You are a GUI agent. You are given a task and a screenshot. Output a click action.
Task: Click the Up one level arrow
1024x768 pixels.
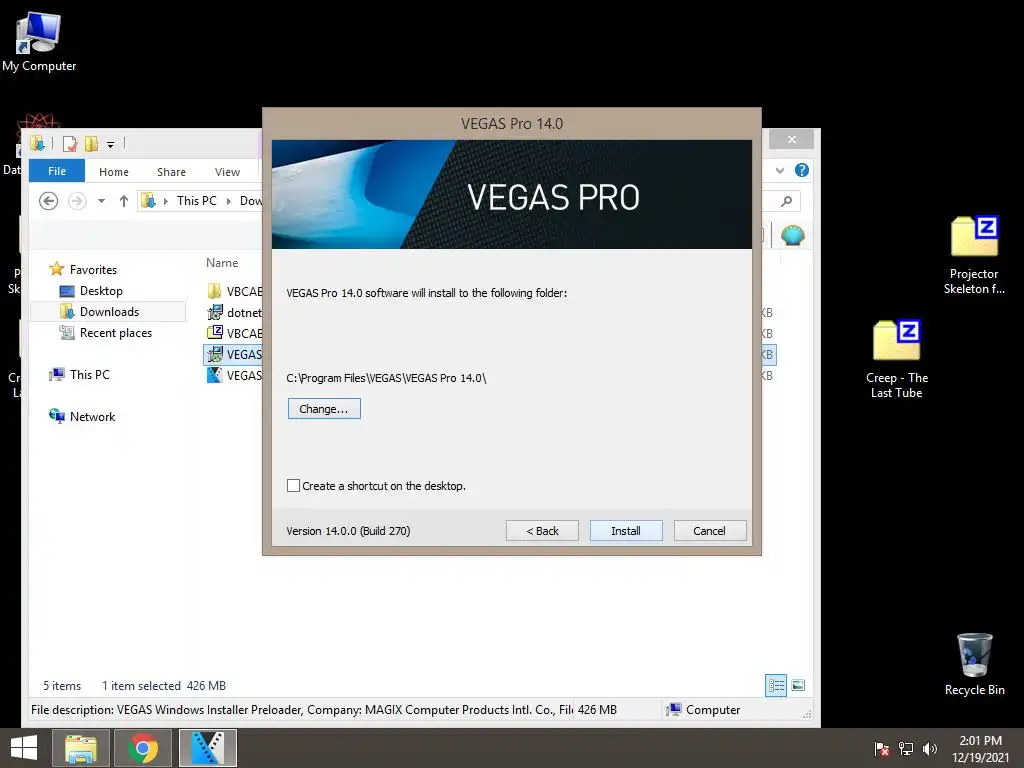pos(123,201)
